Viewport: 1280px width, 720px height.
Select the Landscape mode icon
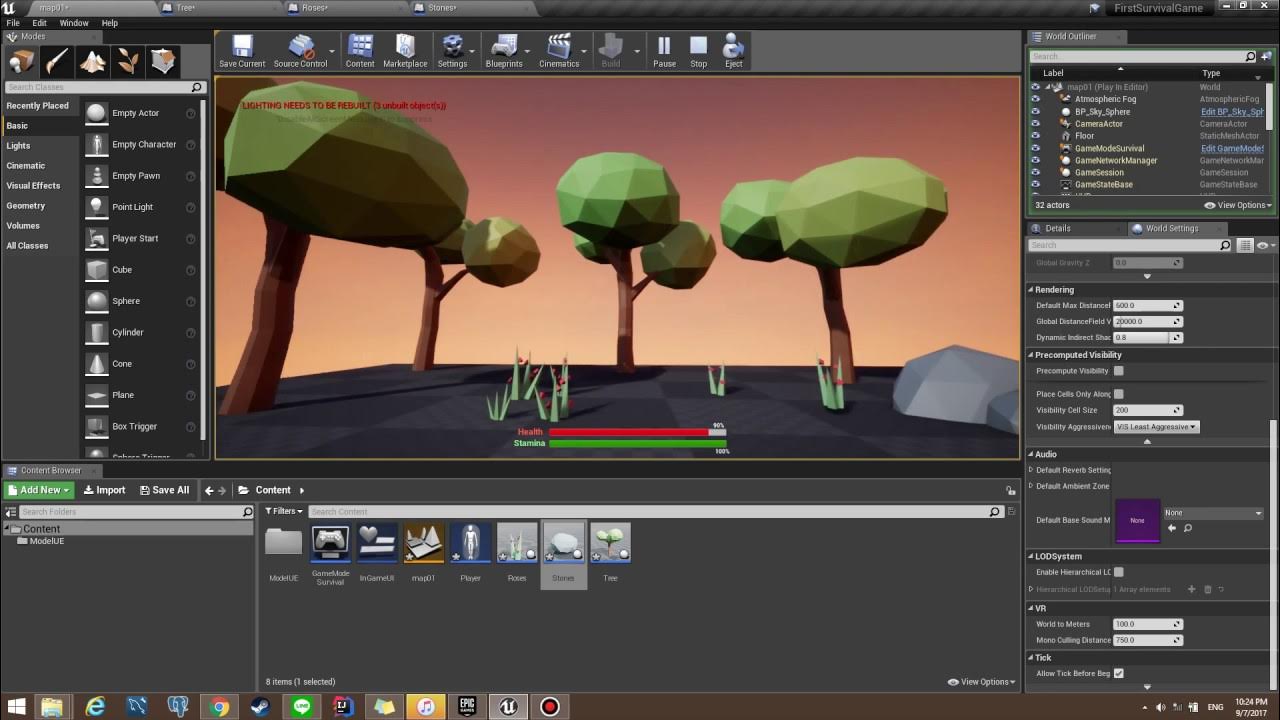tap(93, 62)
